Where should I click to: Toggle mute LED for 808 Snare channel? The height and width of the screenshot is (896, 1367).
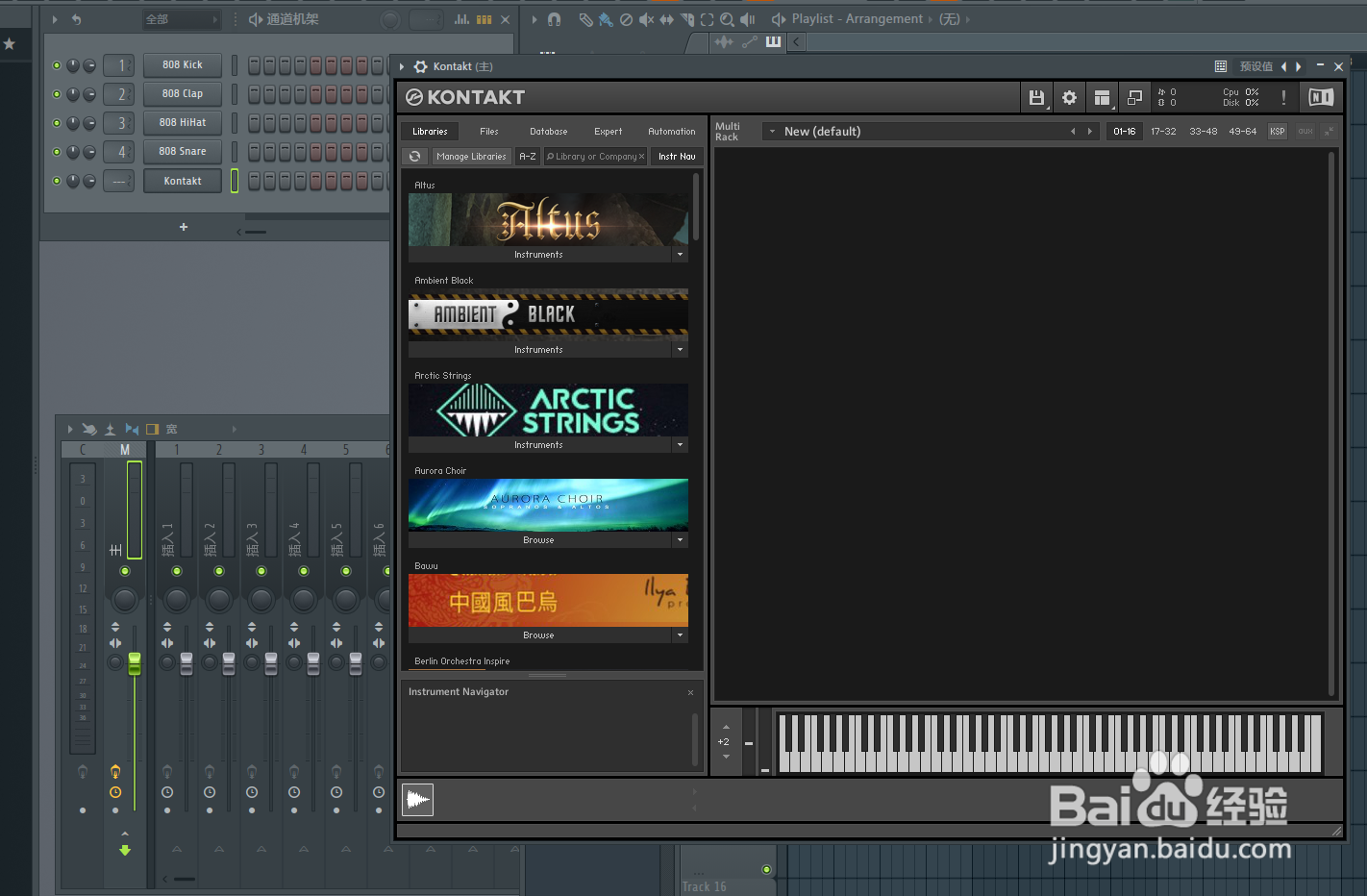57,152
